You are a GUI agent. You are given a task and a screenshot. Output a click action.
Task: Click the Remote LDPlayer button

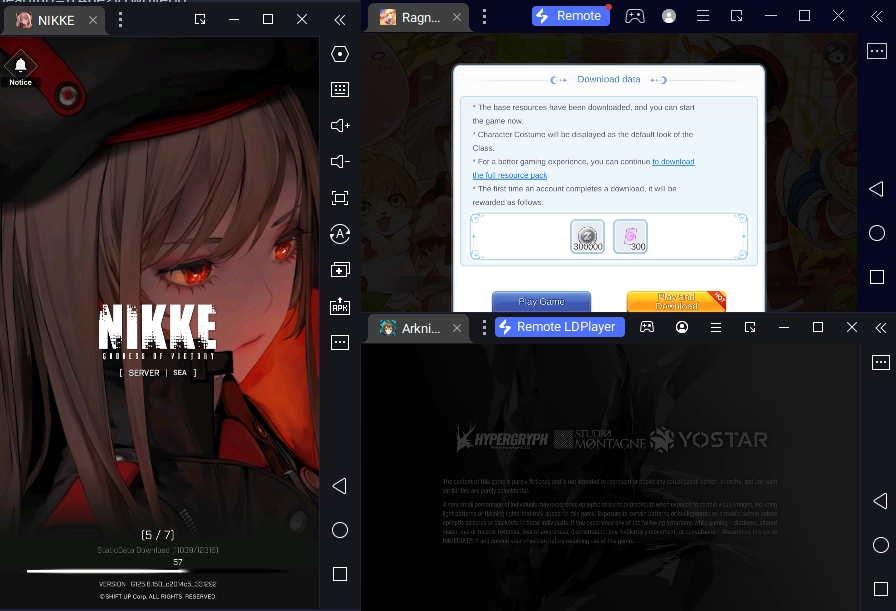pyautogui.click(x=559, y=327)
